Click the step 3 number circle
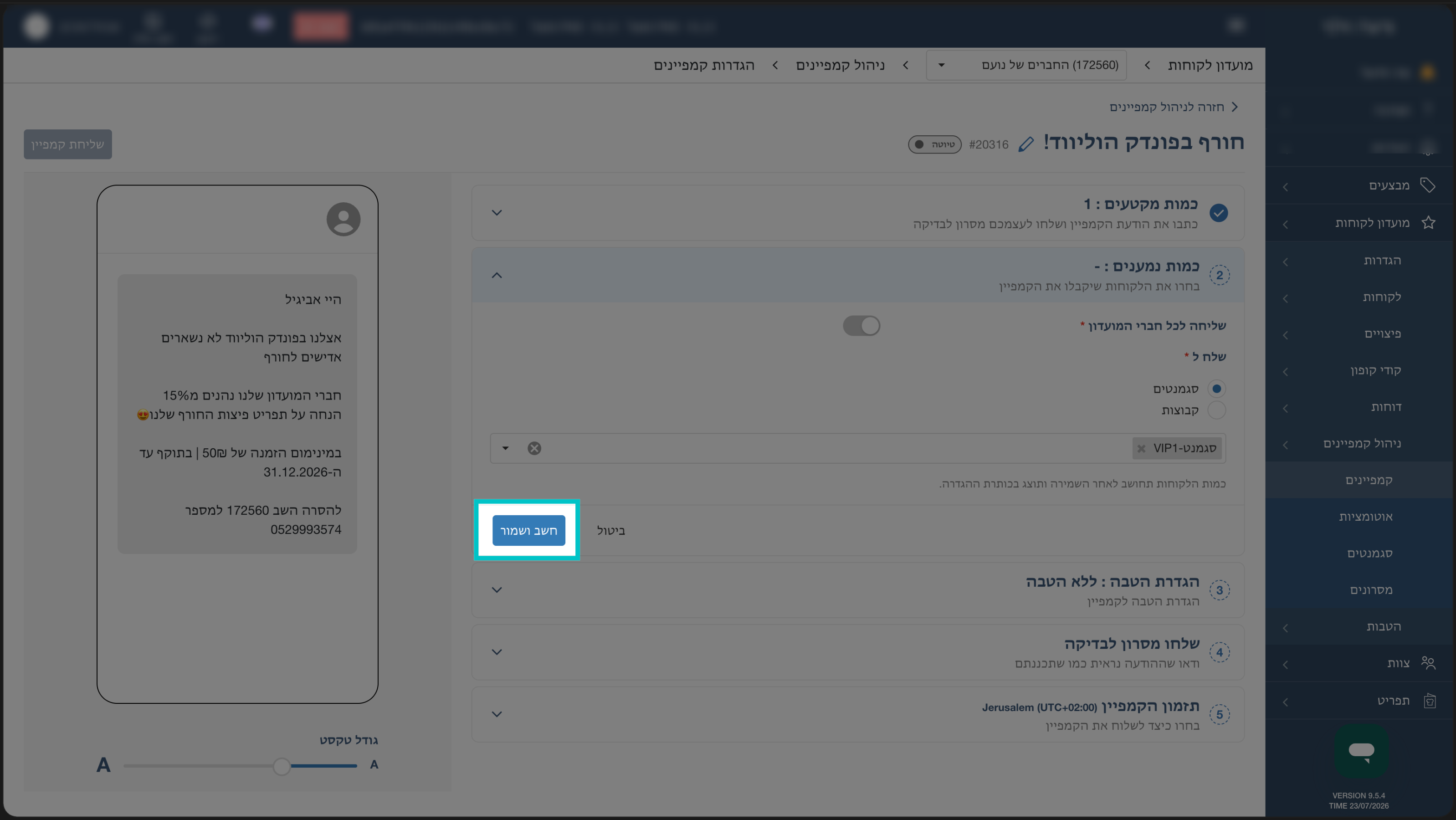The image size is (1456, 820). point(1219,590)
